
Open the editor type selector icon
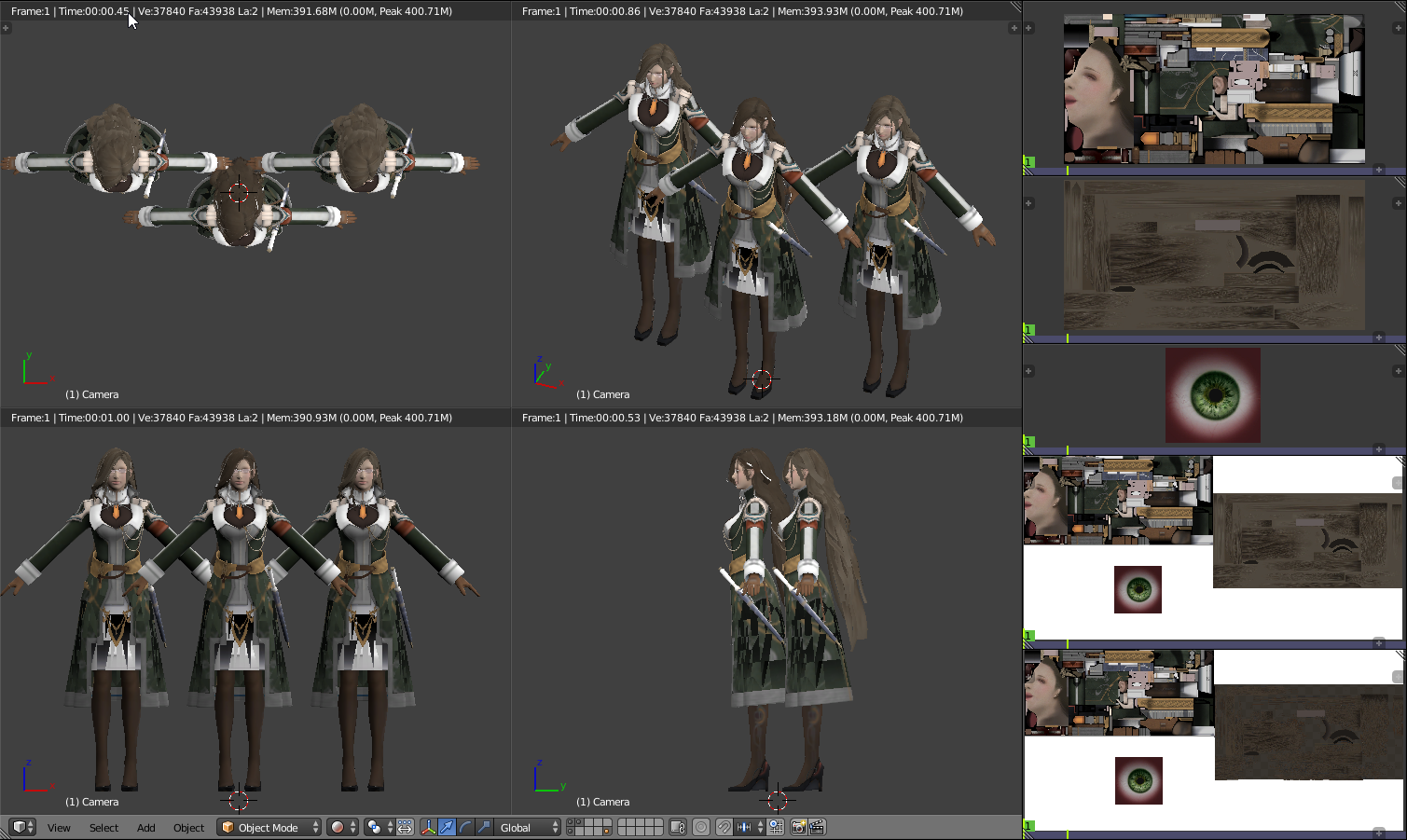[x=21, y=827]
